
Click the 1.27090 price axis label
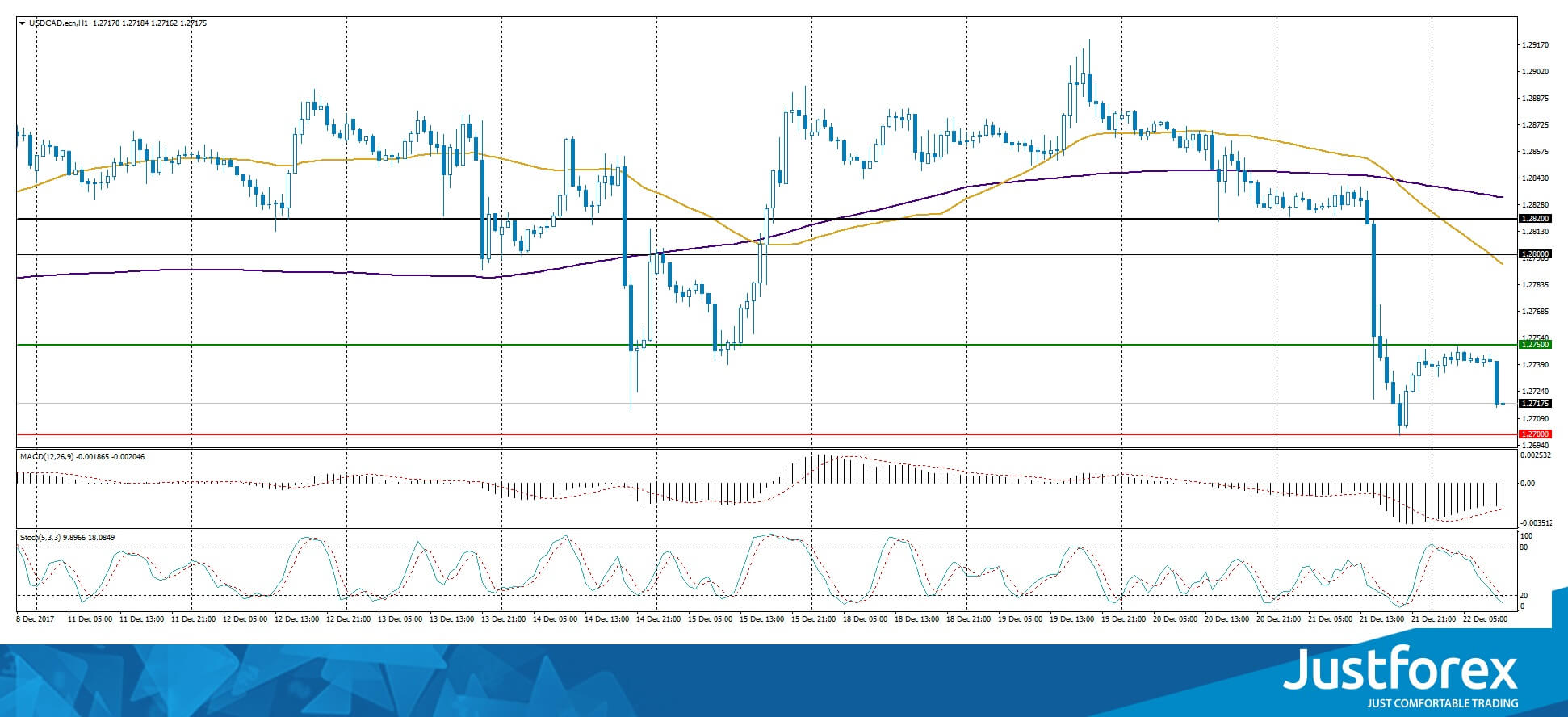pyautogui.click(x=1535, y=419)
